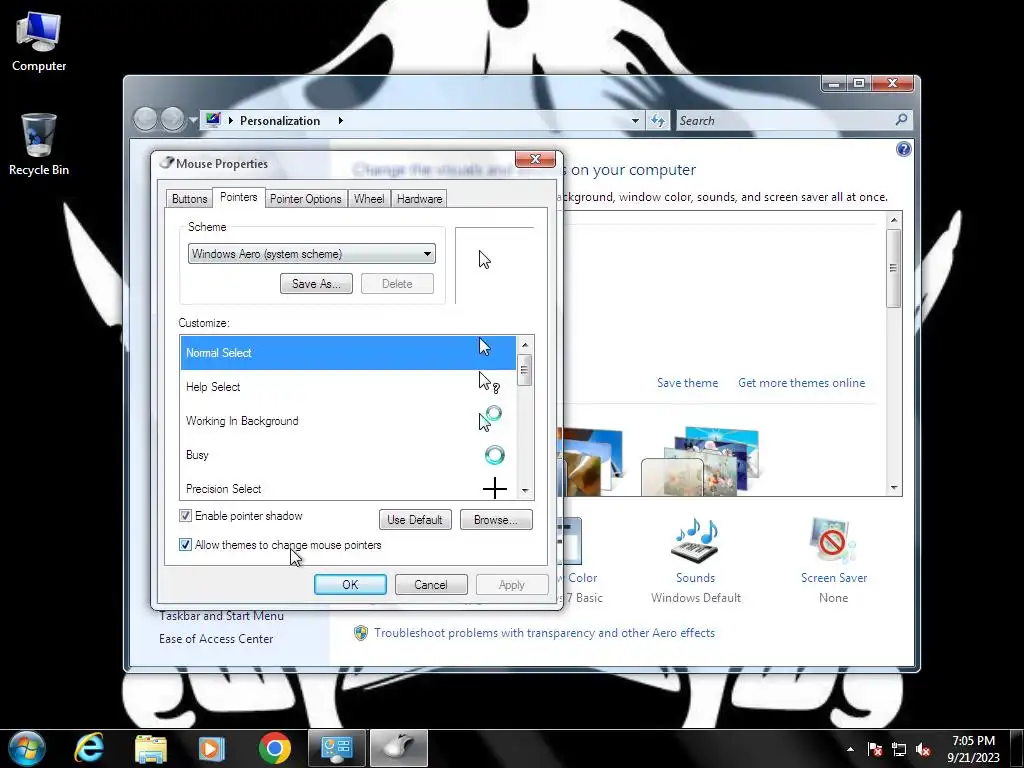Viewport: 1024px width, 768px height.
Task: Open Troubleshoot problems with transparency link
Action: 544,633
